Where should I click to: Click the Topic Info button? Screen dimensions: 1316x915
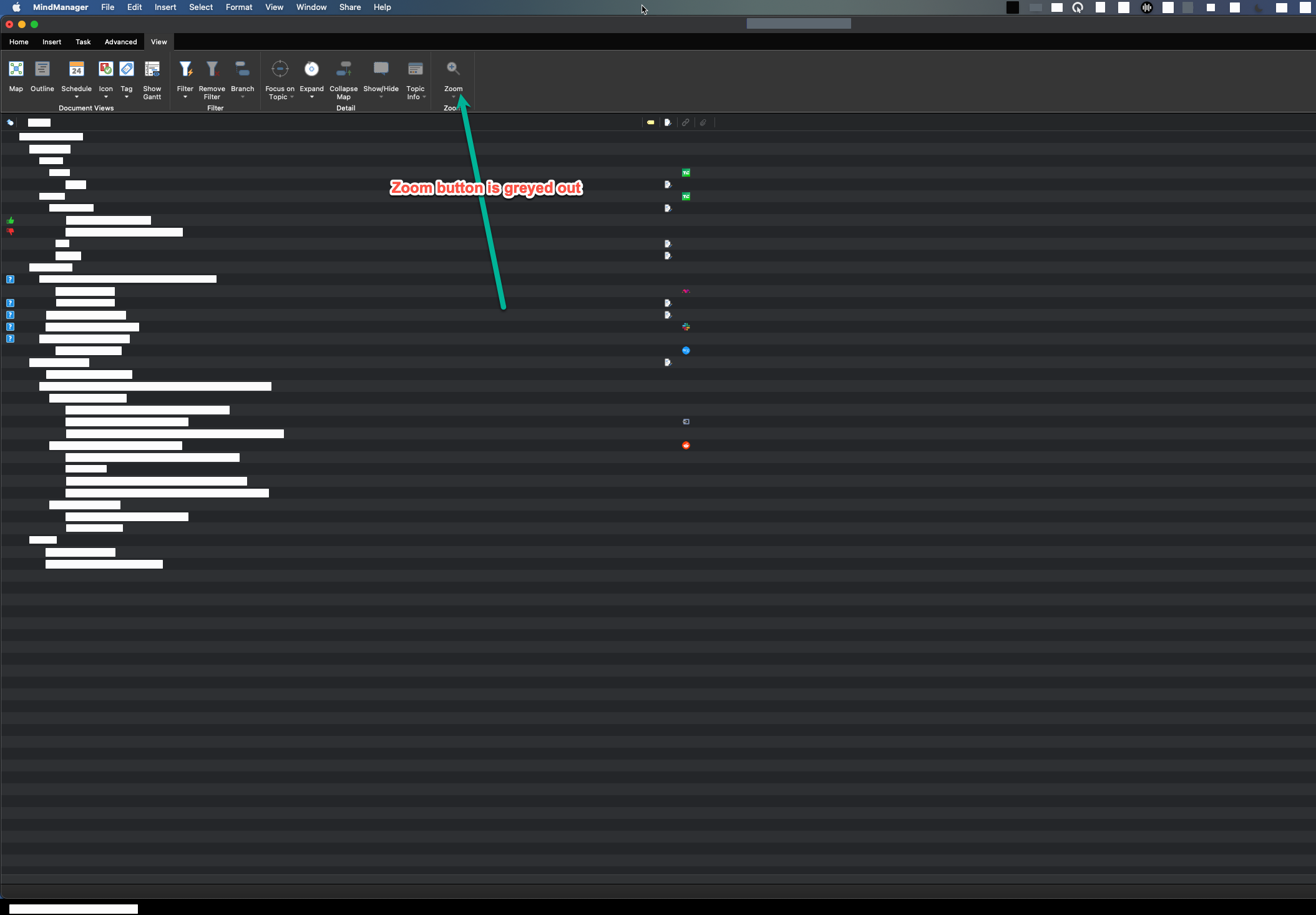tap(416, 69)
